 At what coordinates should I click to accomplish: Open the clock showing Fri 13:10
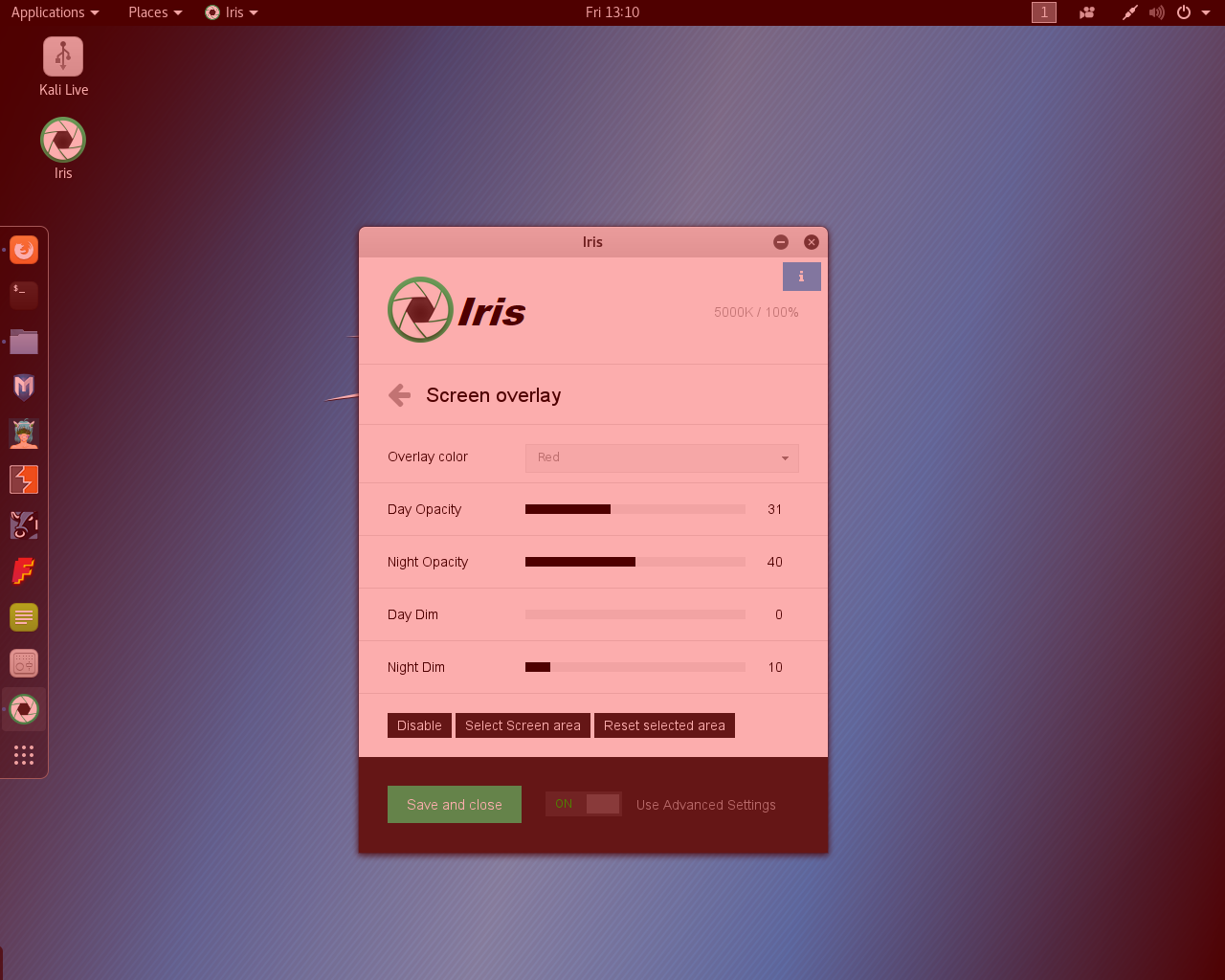click(612, 12)
